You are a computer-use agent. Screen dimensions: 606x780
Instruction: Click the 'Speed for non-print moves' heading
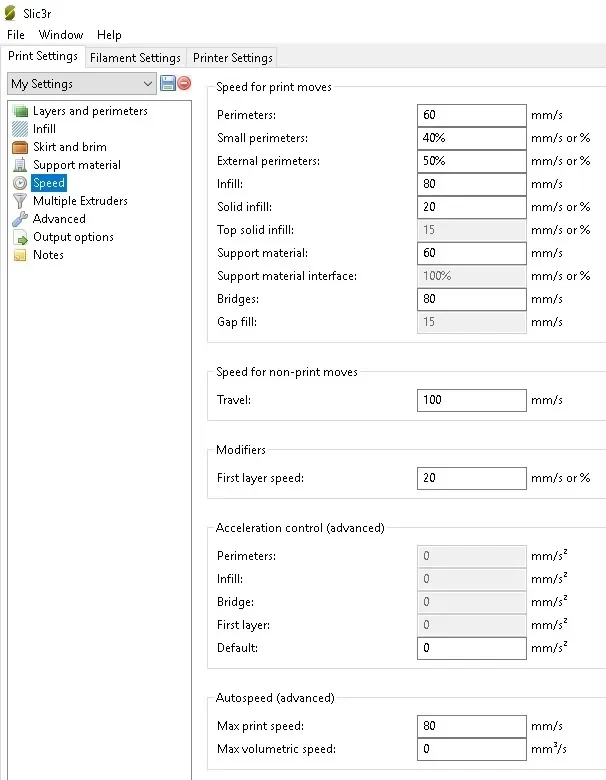coord(287,372)
